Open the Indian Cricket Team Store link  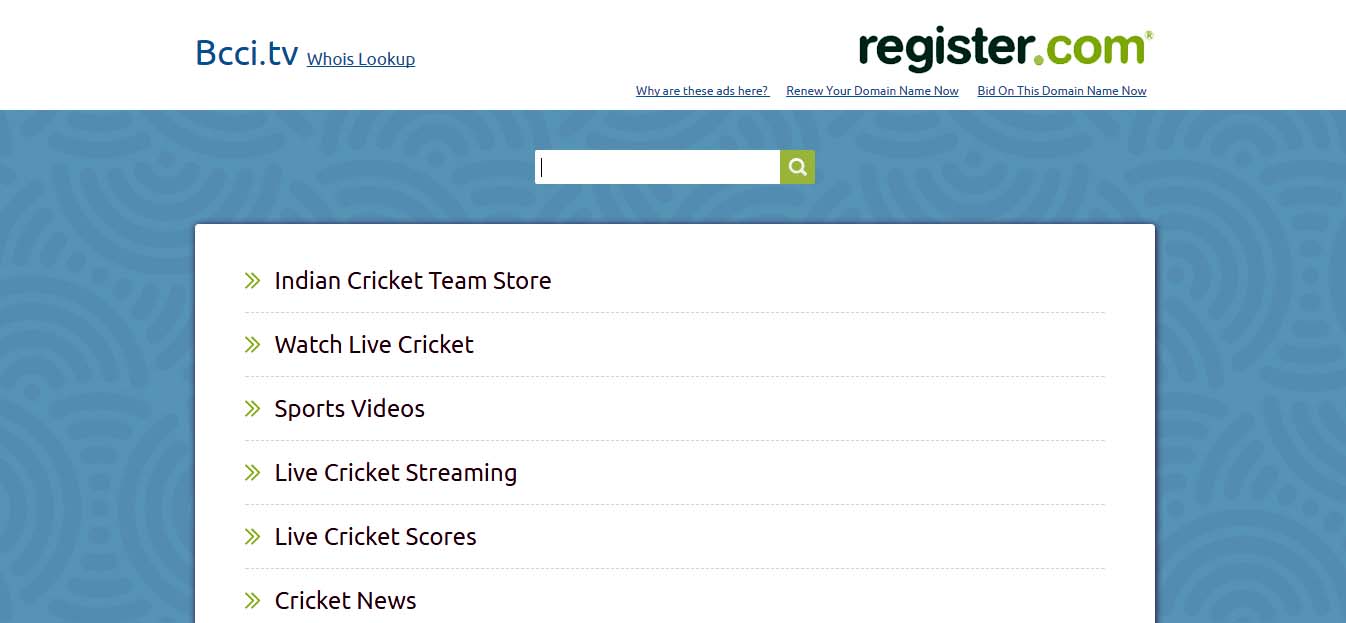tap(412, 281)
